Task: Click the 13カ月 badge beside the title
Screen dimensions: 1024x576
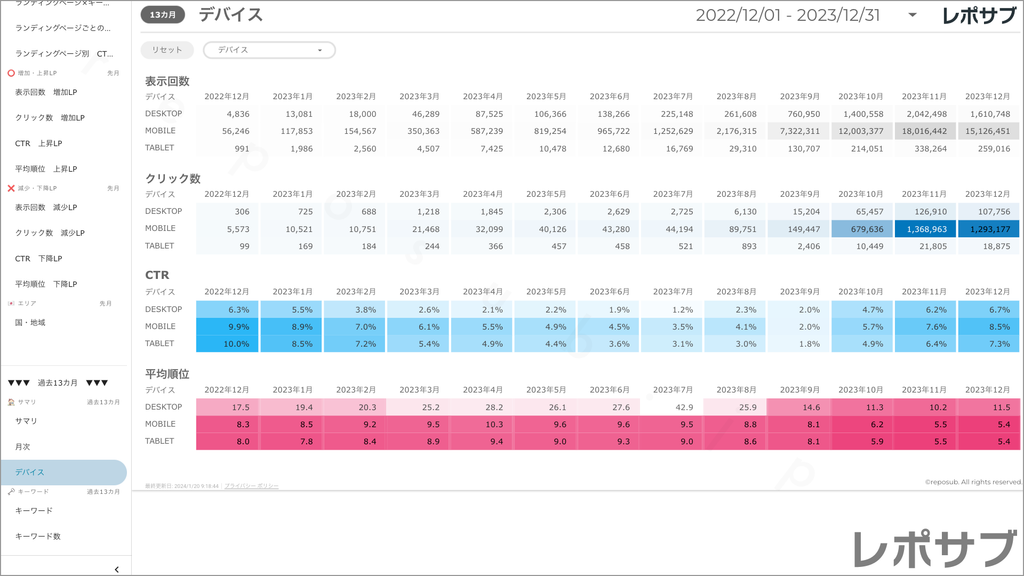Action: [163, 15]
